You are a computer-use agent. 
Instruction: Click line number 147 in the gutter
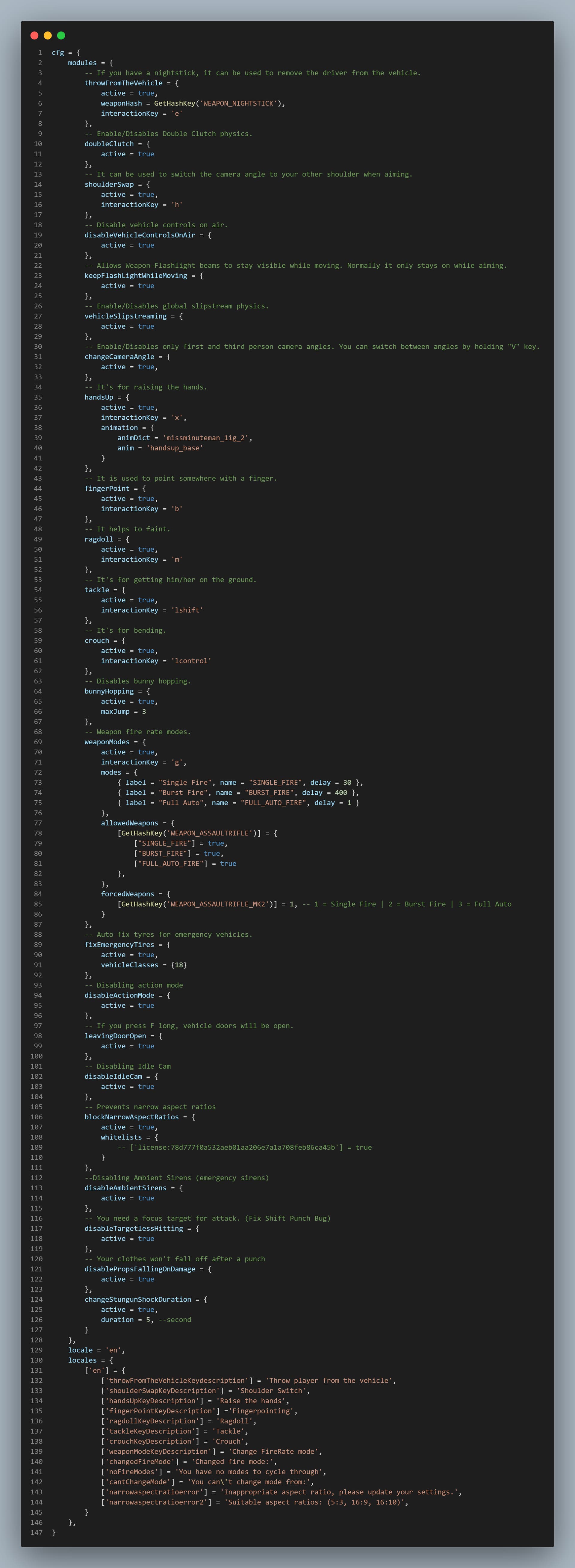(37, 1533)
